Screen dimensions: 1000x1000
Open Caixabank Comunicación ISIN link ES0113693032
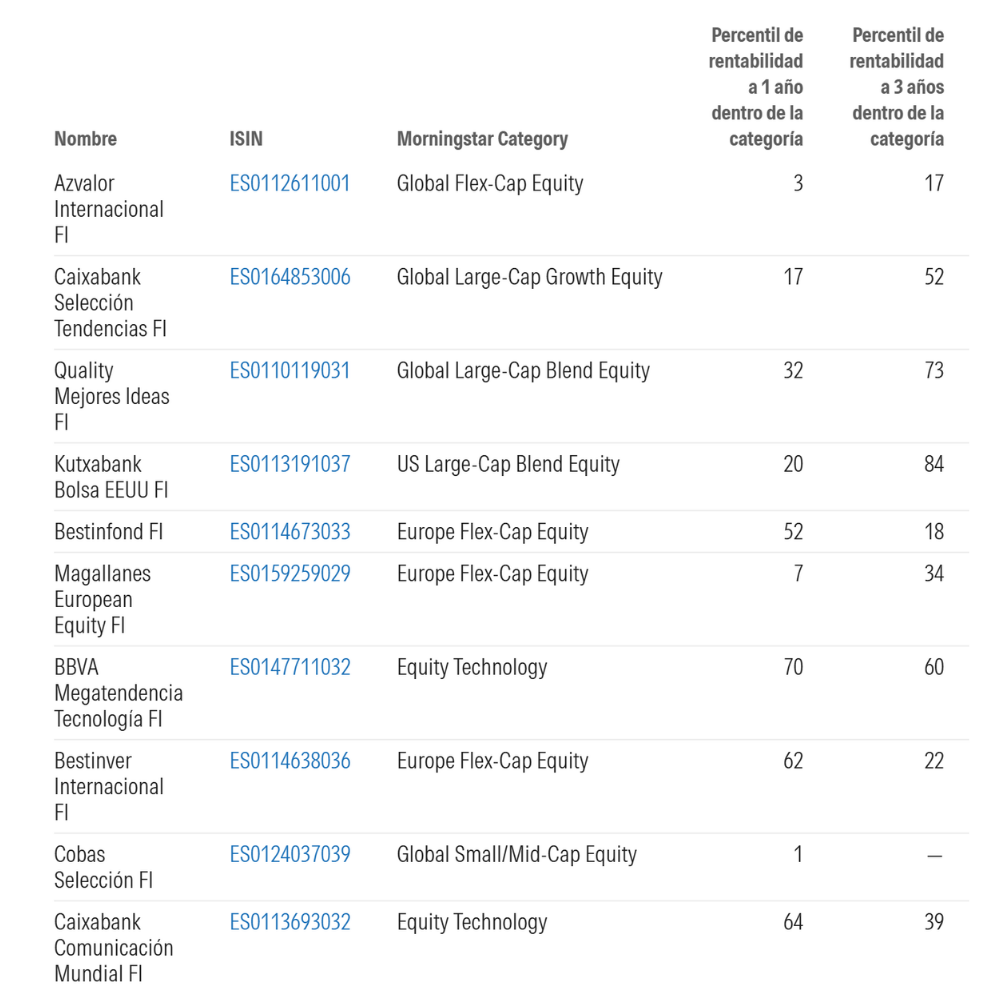(x=290, y=922)
